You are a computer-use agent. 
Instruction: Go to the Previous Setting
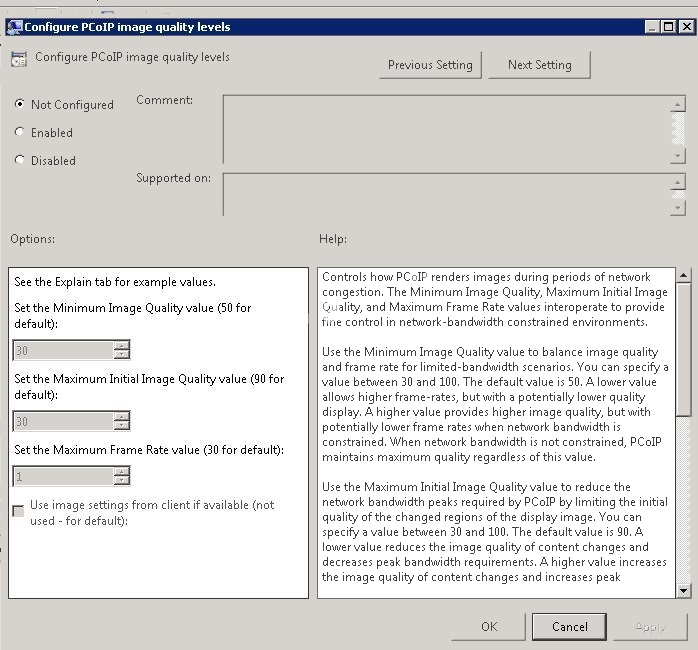click(x=430, y=65)
